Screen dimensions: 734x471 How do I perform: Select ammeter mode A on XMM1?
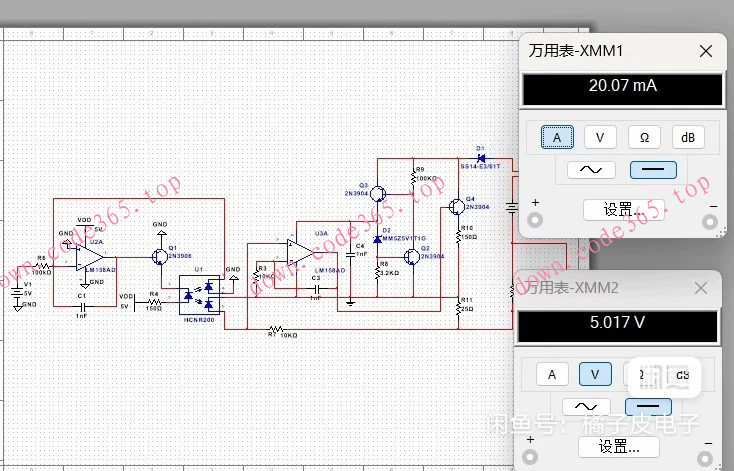click(557, 137)
